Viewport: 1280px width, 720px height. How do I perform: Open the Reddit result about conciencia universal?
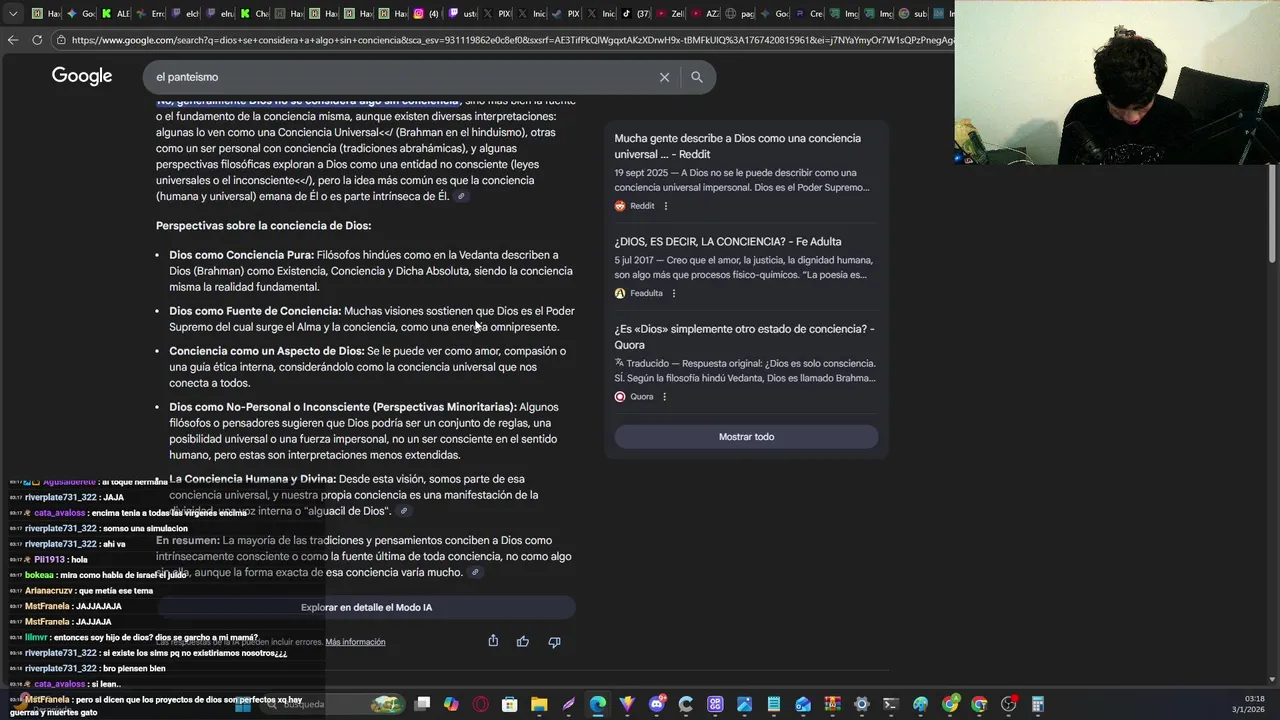coord(737,146)
